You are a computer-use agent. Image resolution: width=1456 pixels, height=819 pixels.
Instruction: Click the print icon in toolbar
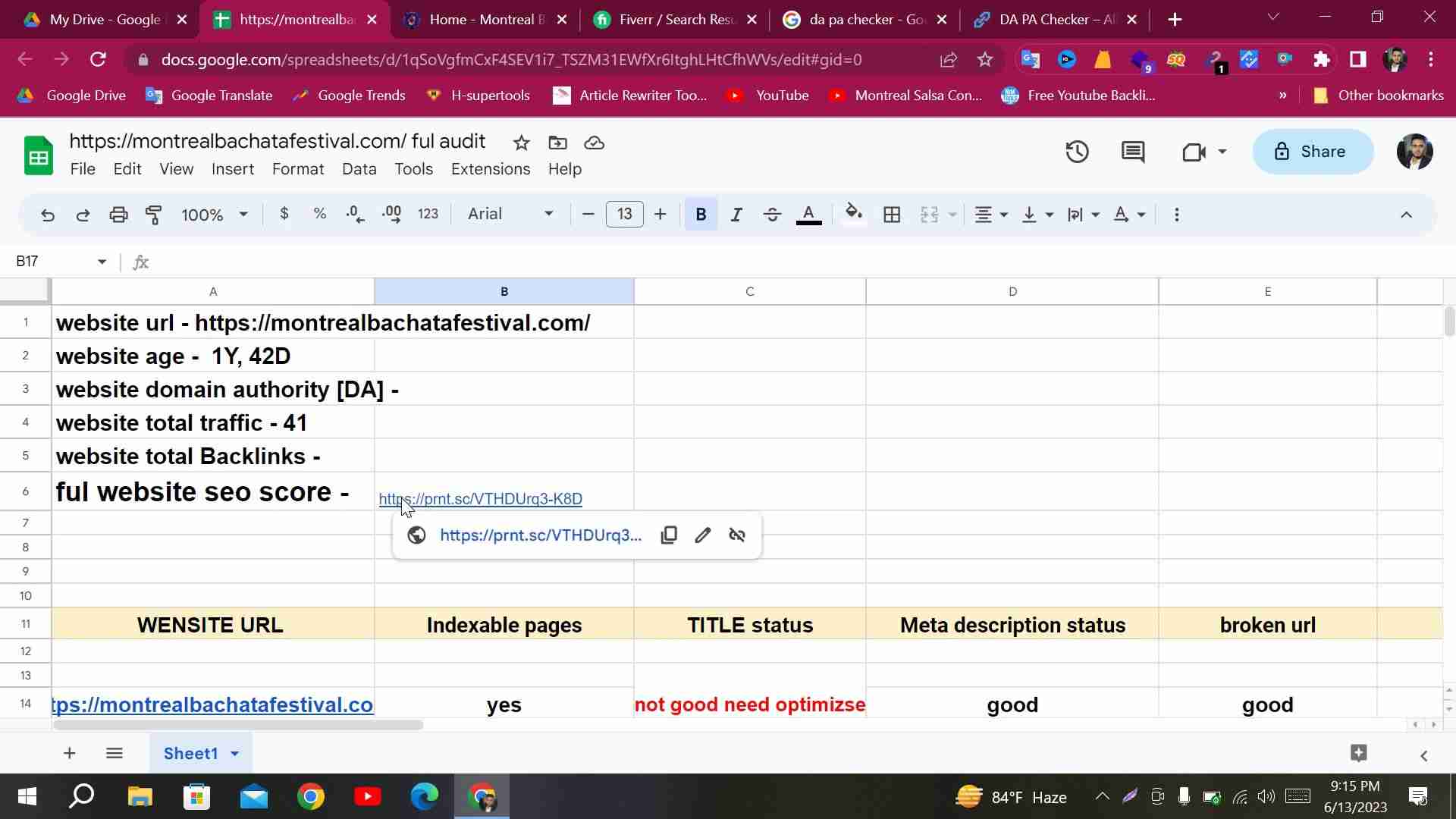pos(118,215)
